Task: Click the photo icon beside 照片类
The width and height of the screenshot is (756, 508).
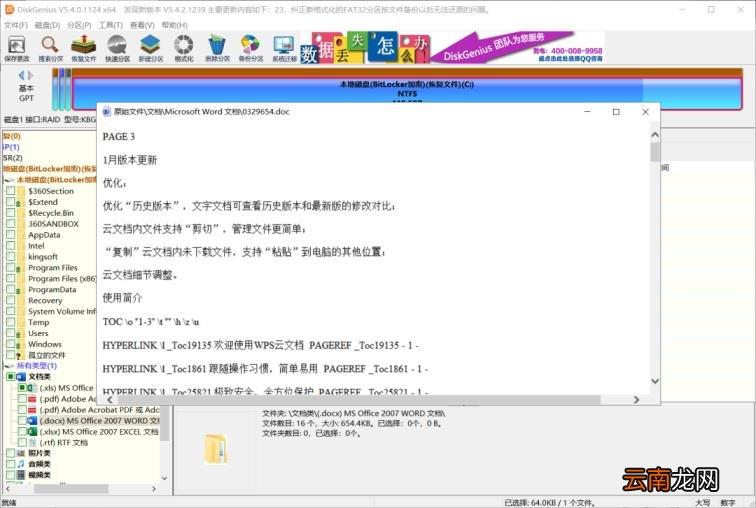Action: click(x=21, y=453)
